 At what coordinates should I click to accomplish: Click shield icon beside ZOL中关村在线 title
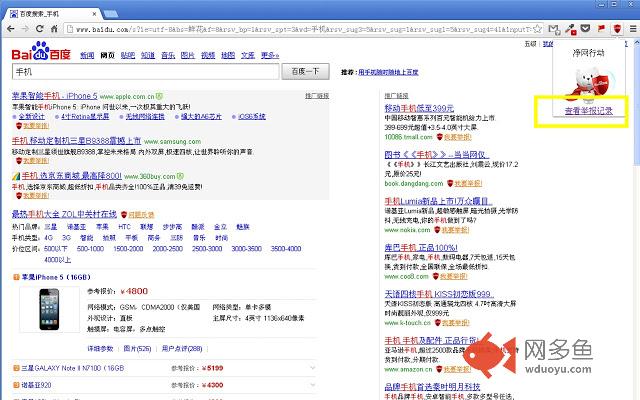pyautogui.click(x=124, y=214)
